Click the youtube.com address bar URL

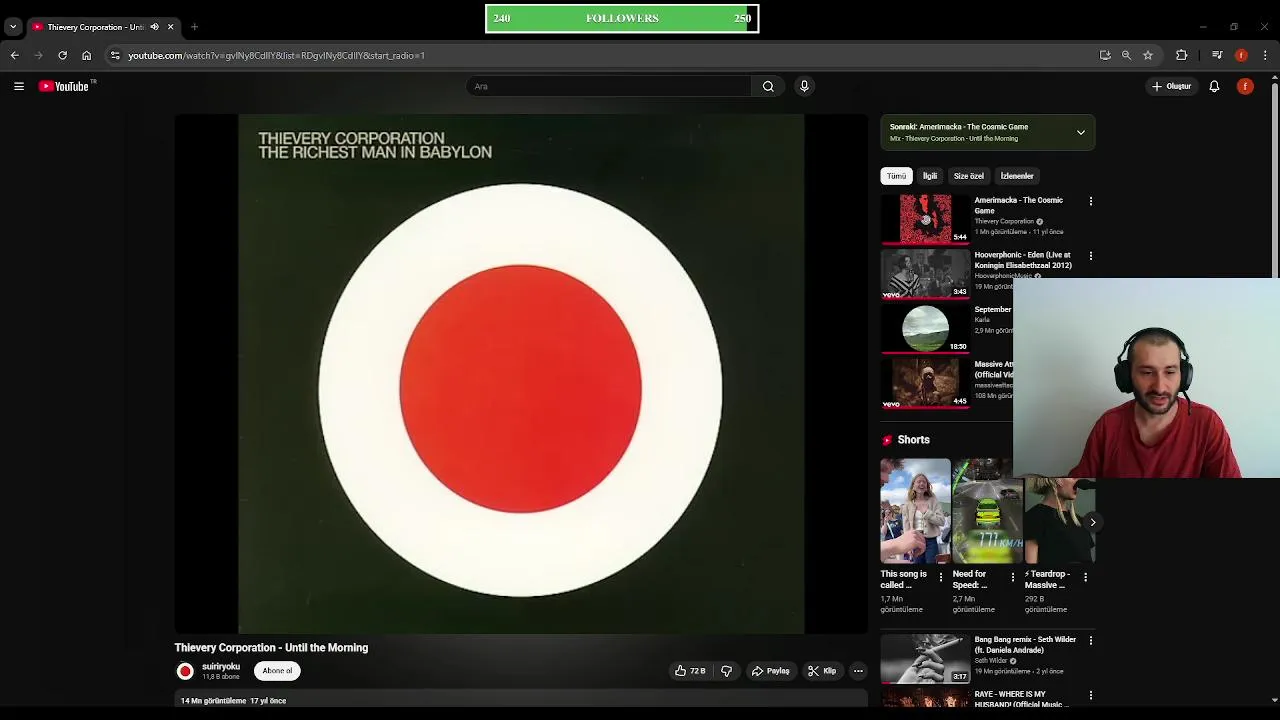tap(276, 55)
